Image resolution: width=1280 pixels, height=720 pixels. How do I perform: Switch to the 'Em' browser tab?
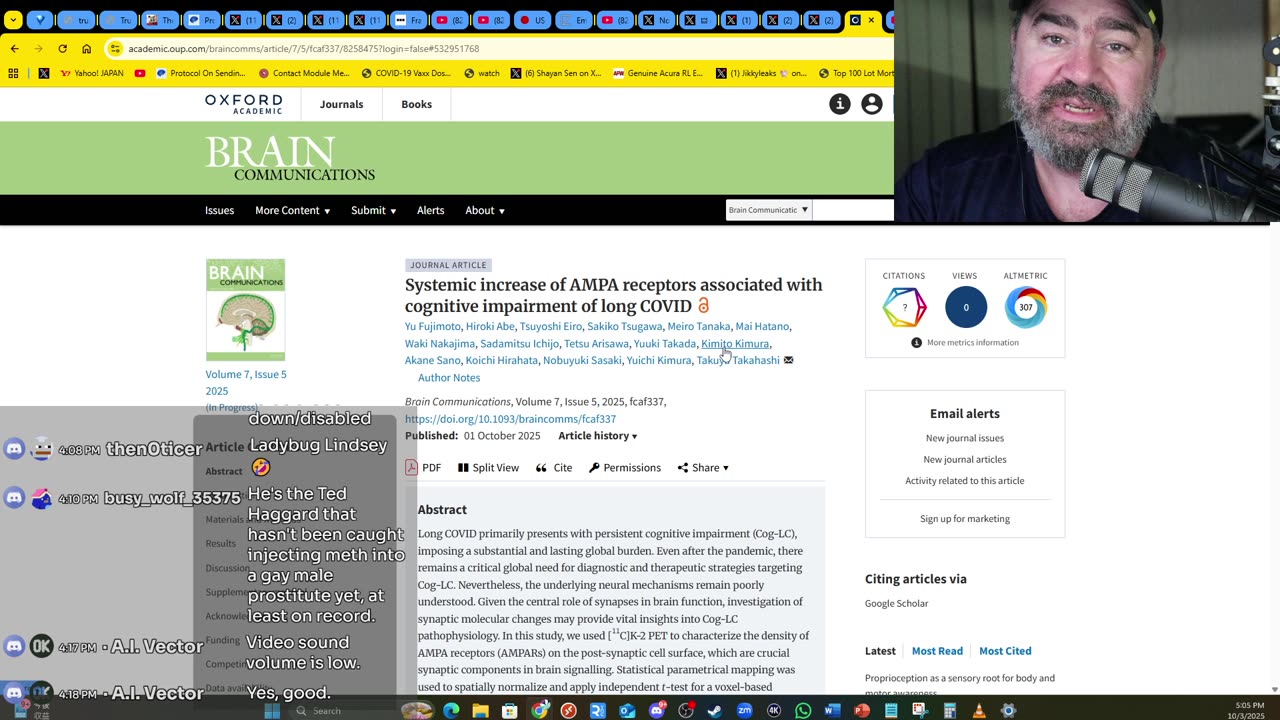tap(572, 20)
